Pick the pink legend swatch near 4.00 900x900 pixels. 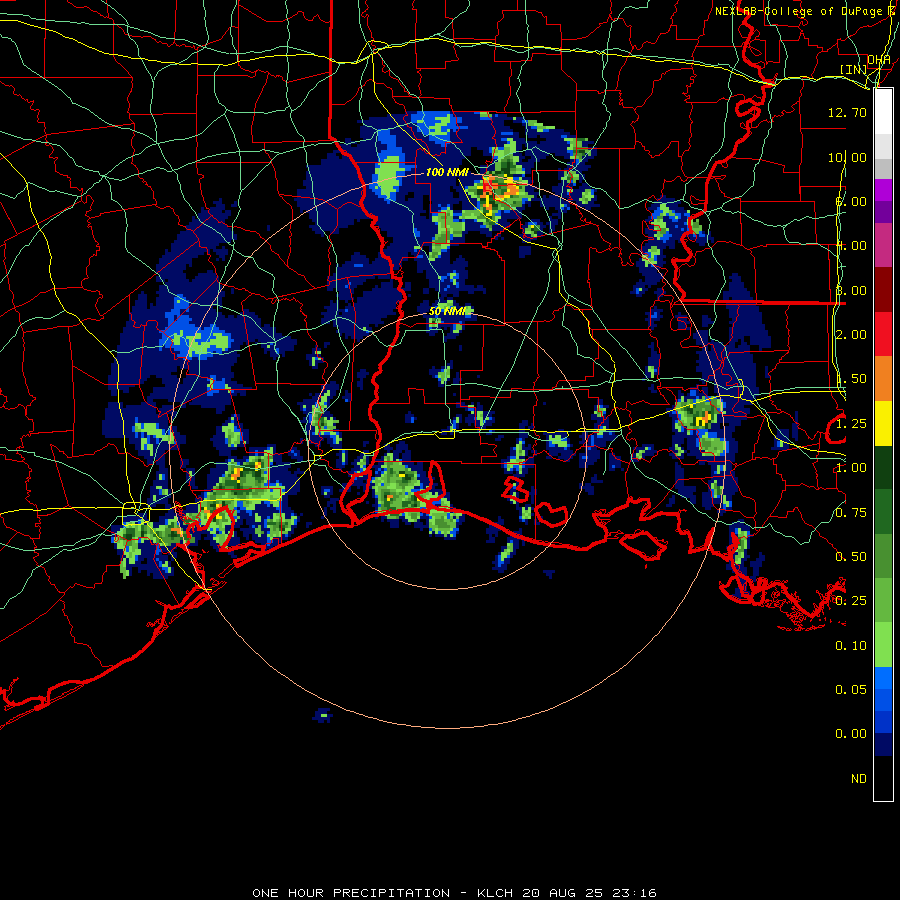coord(883,245)
